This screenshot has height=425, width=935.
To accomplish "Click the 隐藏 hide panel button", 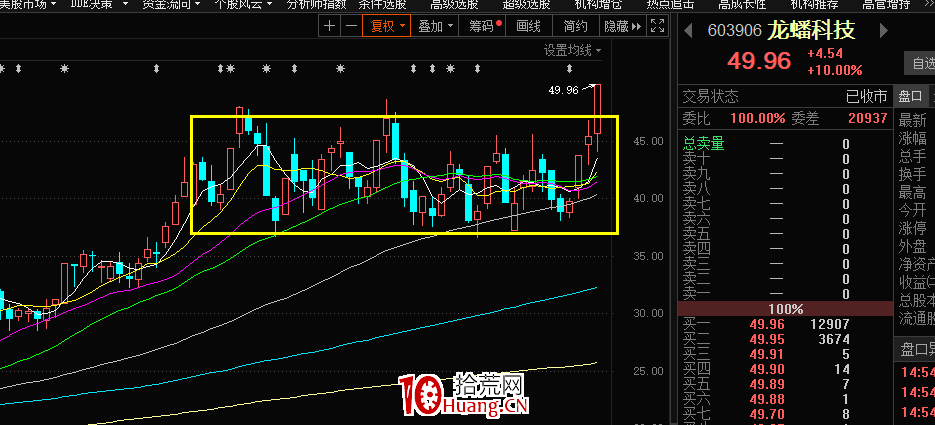I will (623, 26).
